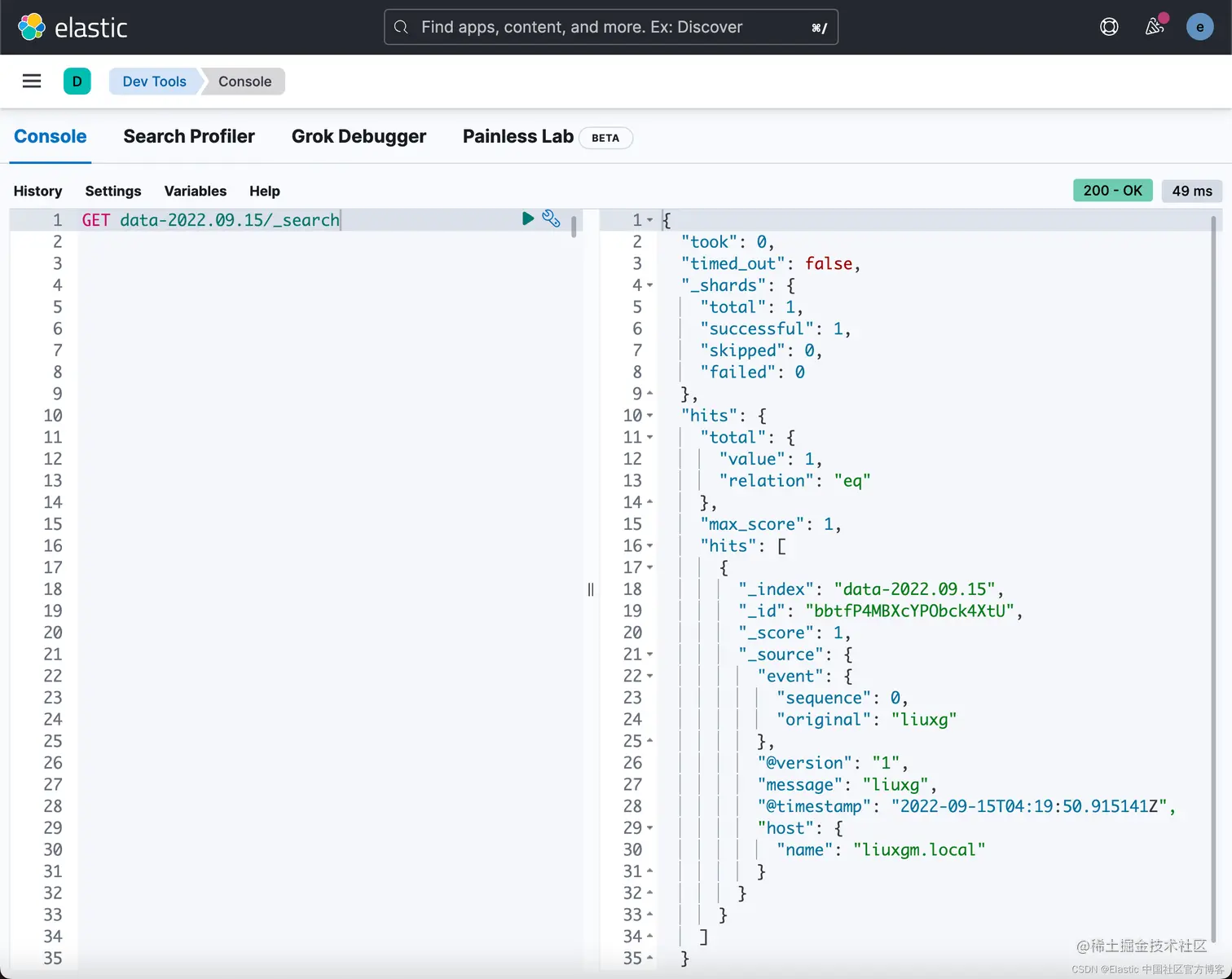Collapse the "_source" object fold arrow

649,655
